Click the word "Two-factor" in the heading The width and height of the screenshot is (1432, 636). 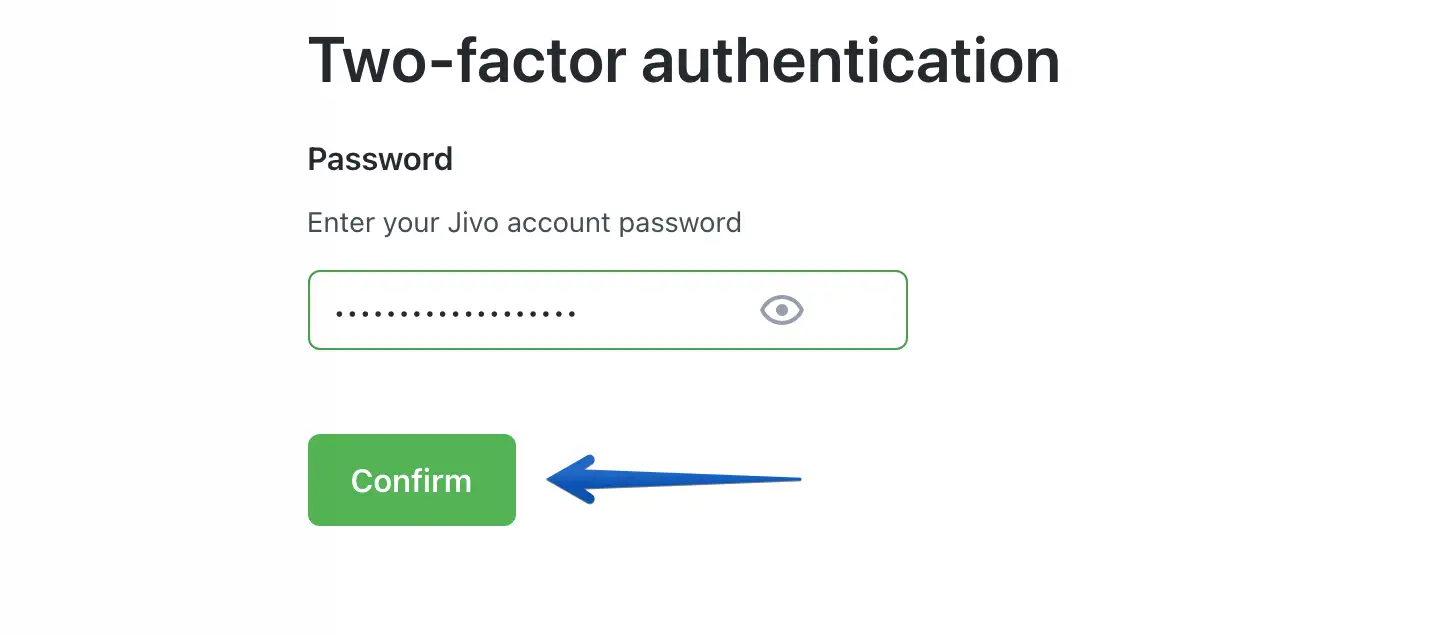466,60
